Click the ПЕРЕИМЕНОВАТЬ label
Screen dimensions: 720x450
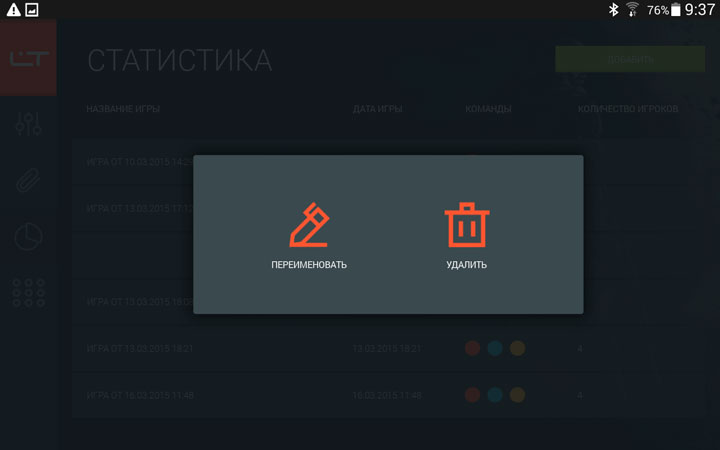[308, 265]
